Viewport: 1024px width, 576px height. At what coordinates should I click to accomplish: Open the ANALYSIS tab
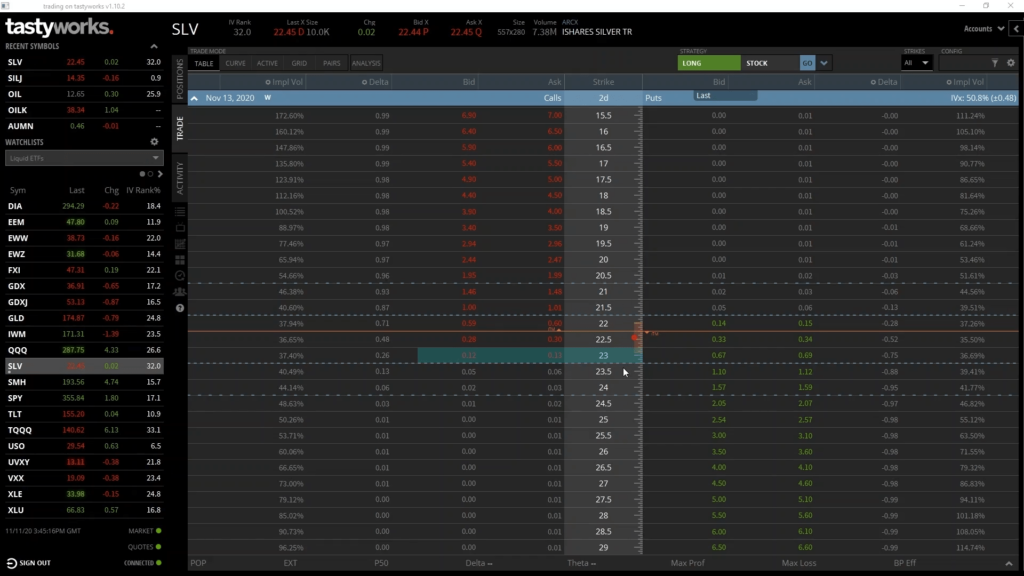365,63
